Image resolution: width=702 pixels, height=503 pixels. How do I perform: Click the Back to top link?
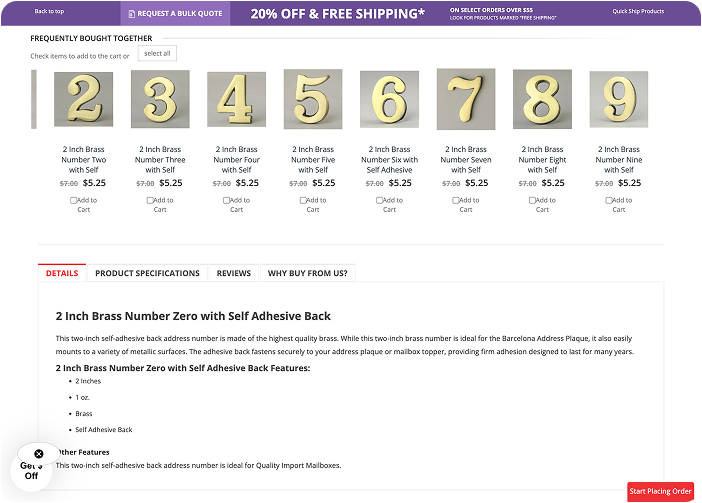coord(49,12)
